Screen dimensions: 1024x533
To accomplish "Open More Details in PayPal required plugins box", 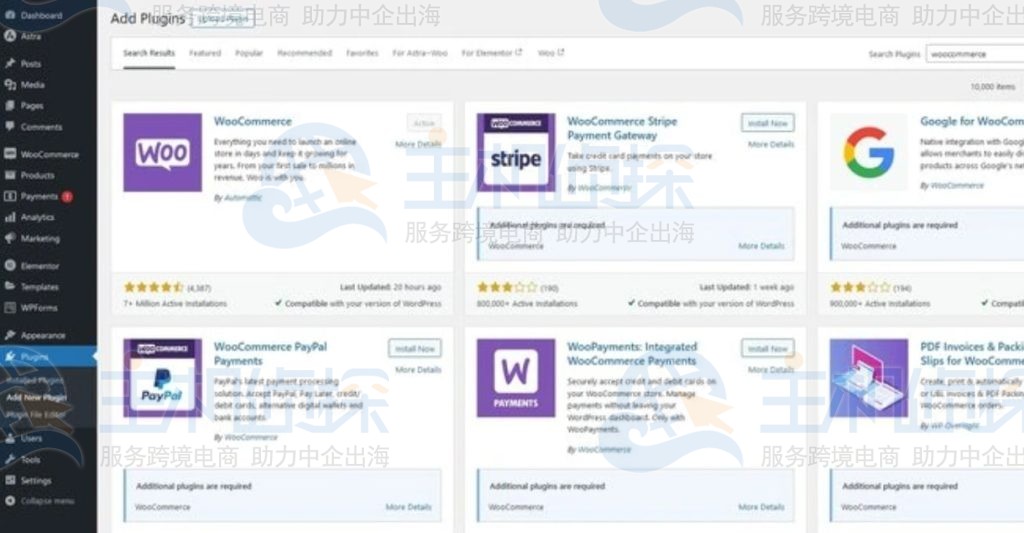I will (x=408, y=507).
